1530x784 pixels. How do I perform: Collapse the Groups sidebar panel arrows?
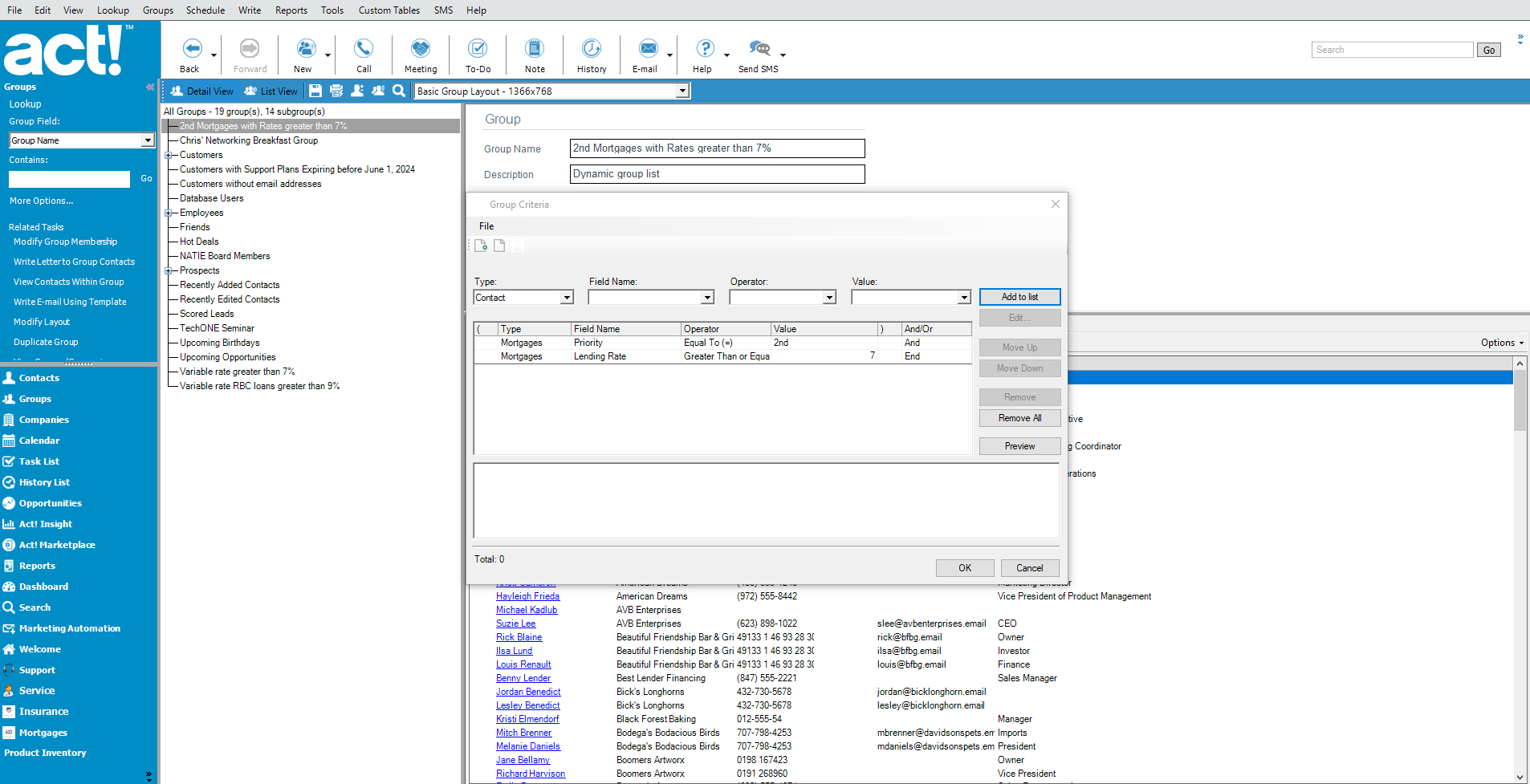click(149, 87)
